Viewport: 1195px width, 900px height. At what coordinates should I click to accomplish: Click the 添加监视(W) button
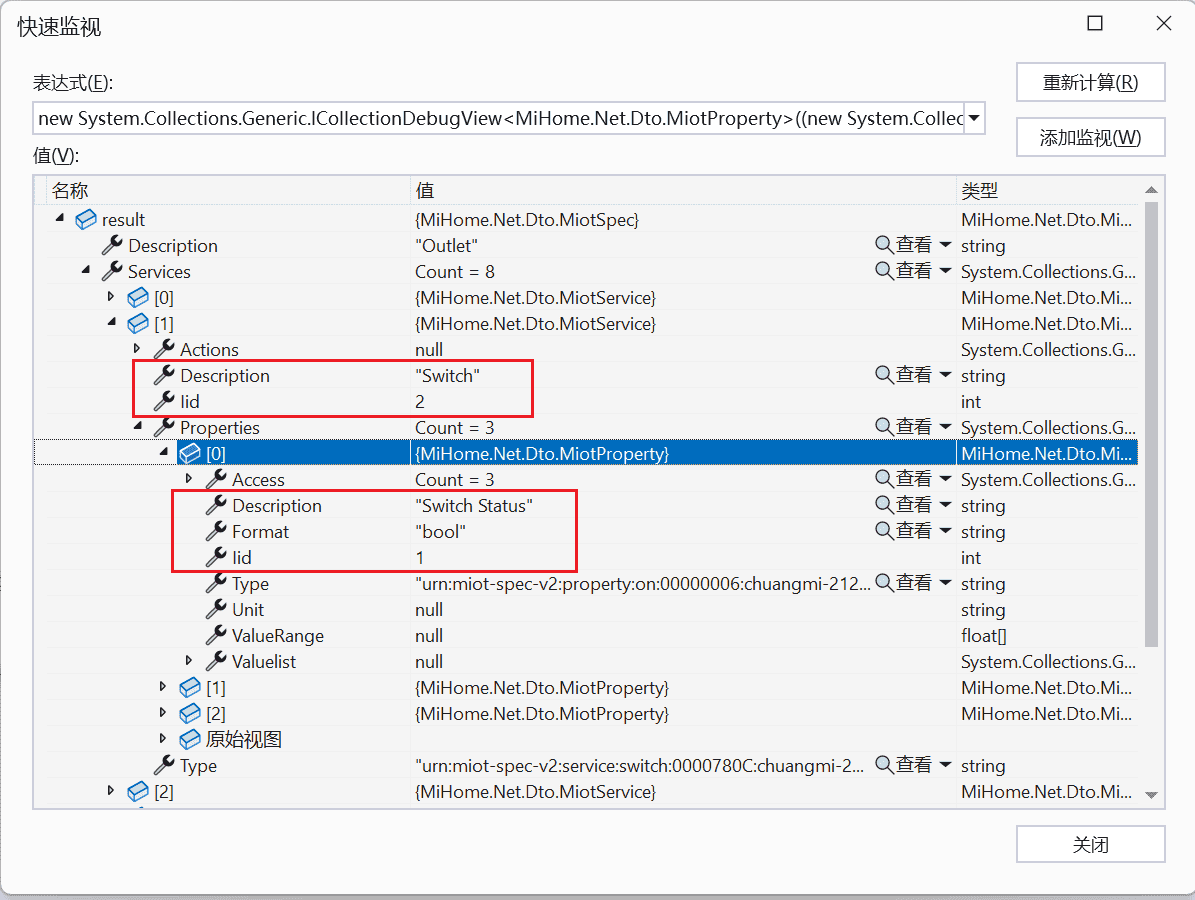pyautogui.click(x=1090, y=137)
